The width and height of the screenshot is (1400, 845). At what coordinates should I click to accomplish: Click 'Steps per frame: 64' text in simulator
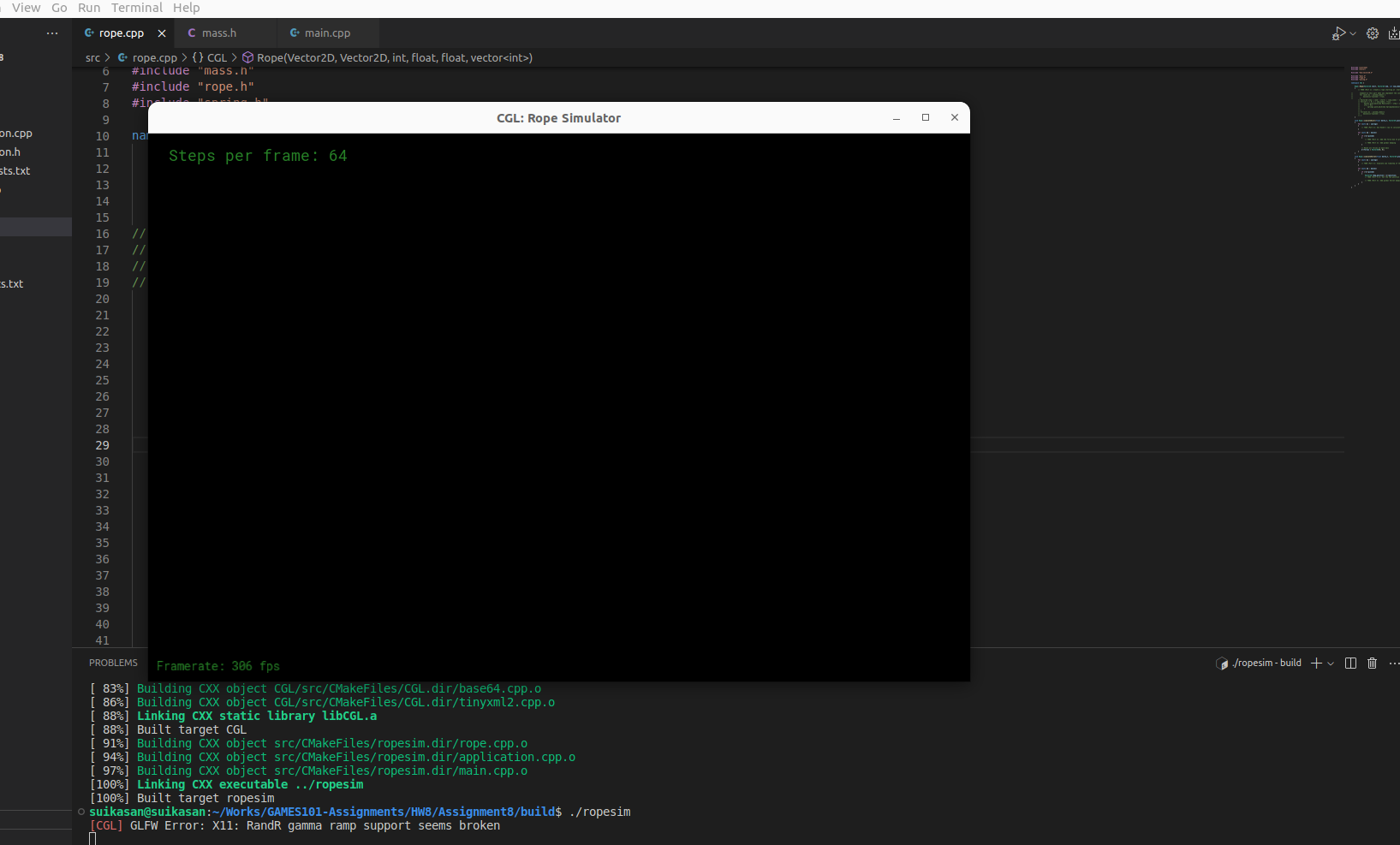(258, 156)
